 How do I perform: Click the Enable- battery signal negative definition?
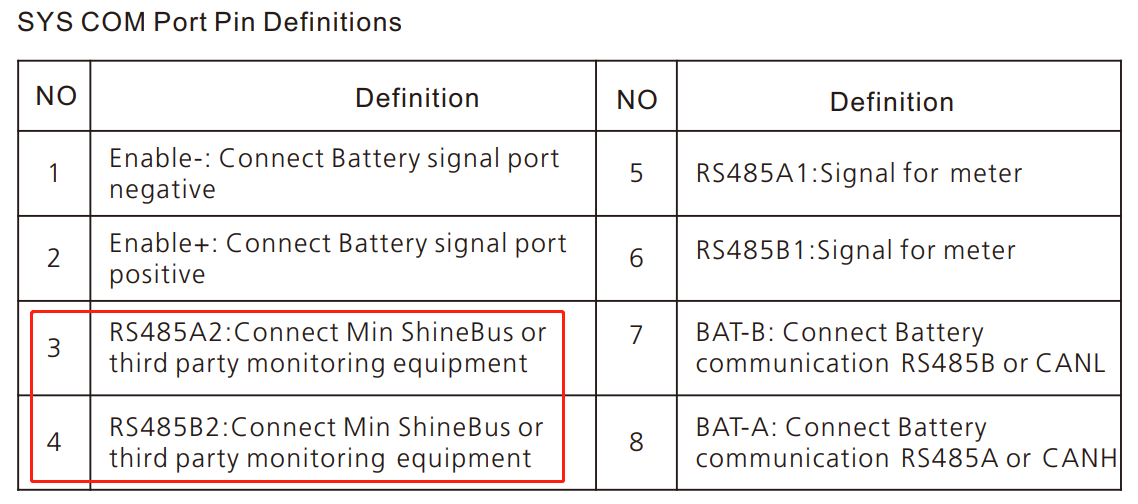[x=334, y=174]
